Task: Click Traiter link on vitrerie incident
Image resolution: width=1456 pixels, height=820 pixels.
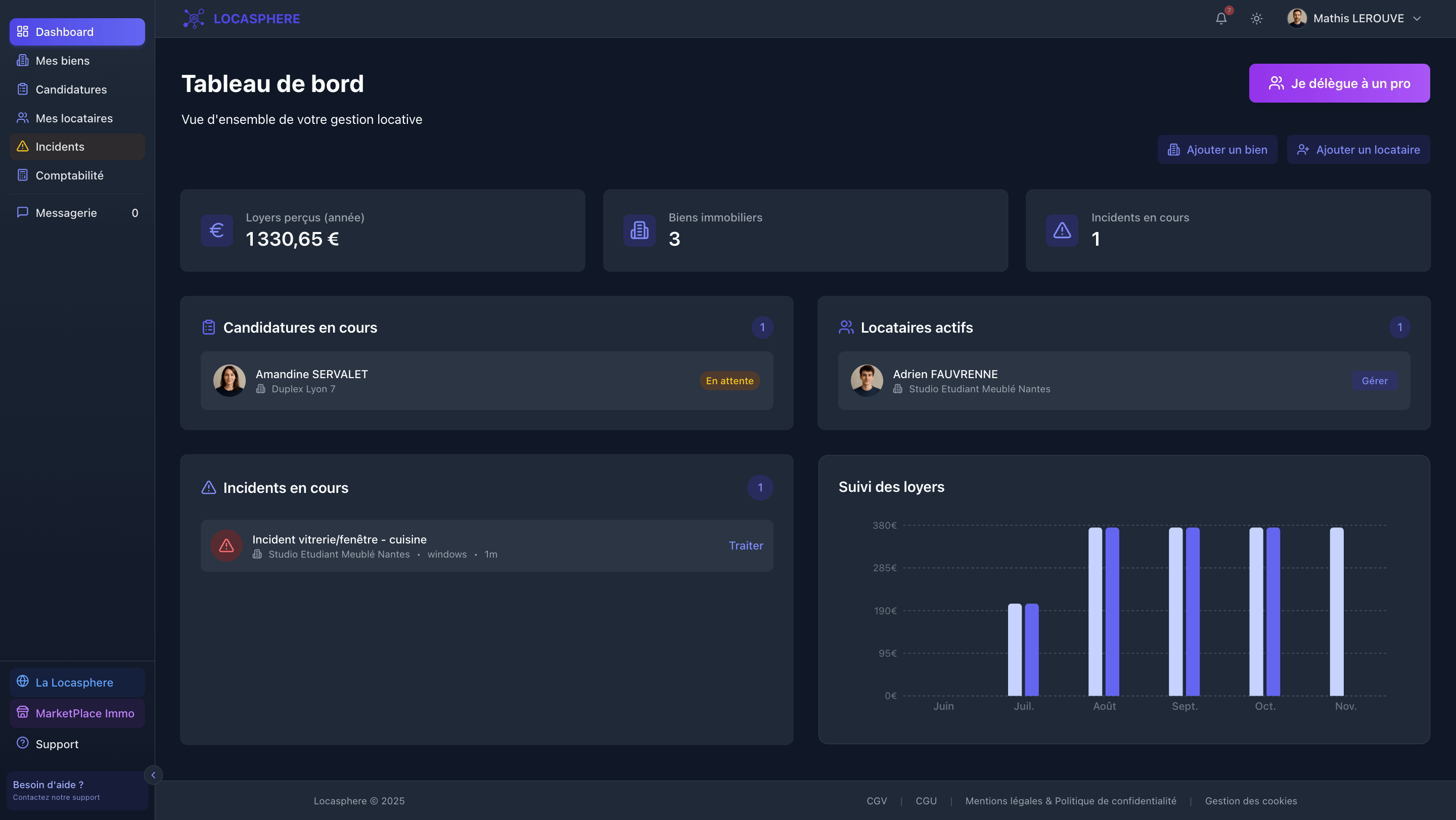Action: 746,545
